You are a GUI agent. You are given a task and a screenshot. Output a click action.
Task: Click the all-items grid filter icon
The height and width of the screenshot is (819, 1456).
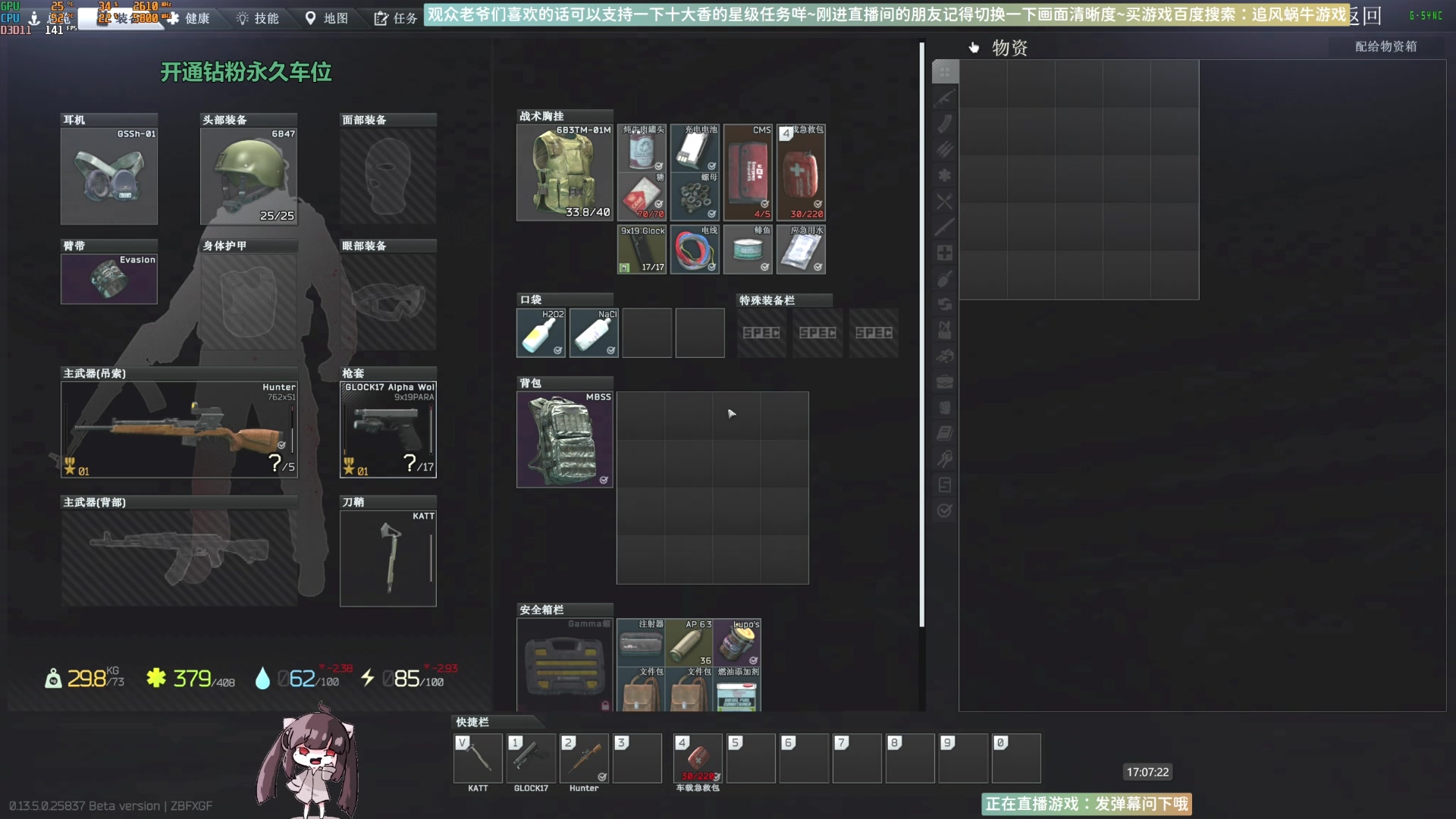click(x=945, y=72)
